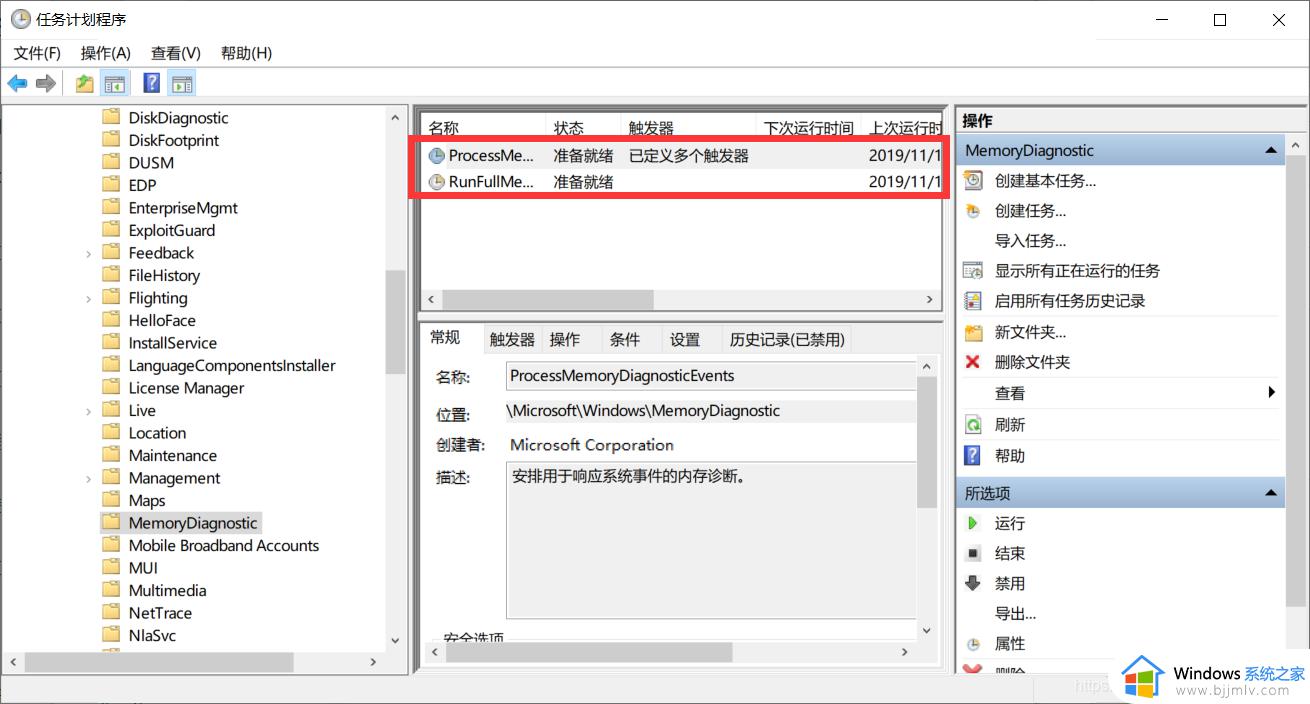The height and width of the screenshot is (704, 1310).
Task: Click the 创建任务 icon
Action: tap(973, 211)
